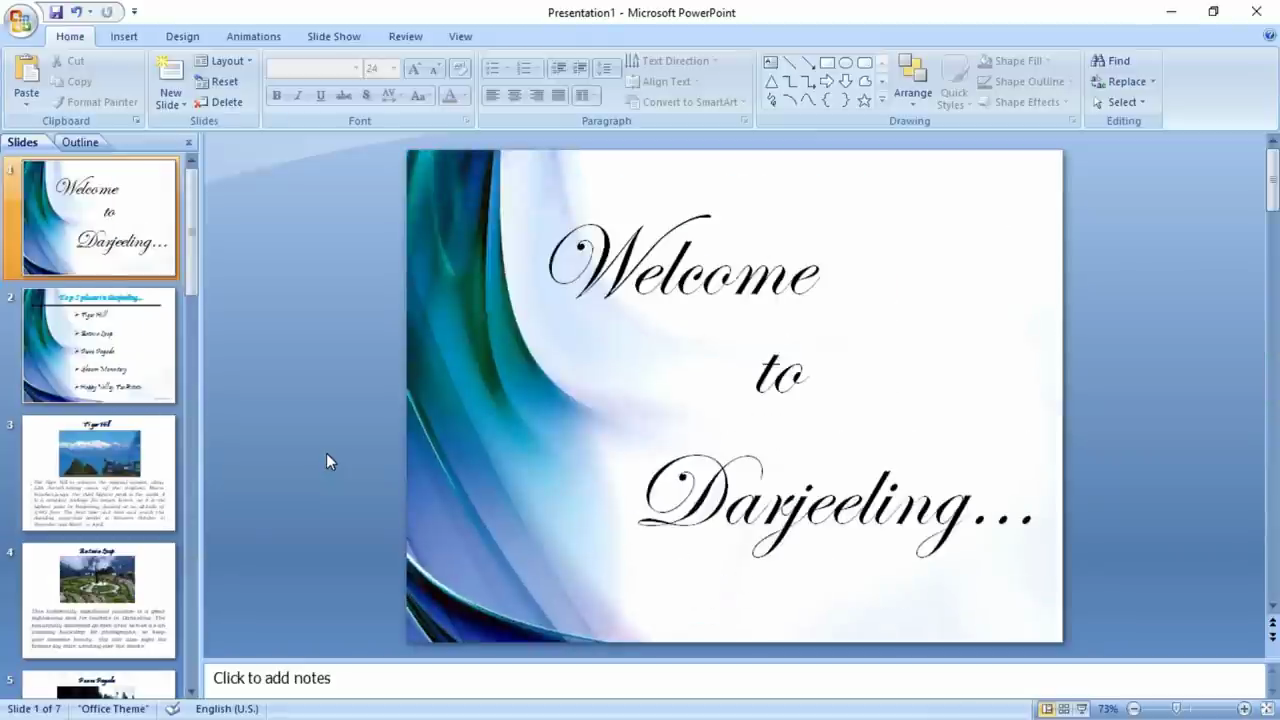This screenshot has height=720, width=1280.
Task: Switch to the Outline pane tab
Action: click(80, 143)
